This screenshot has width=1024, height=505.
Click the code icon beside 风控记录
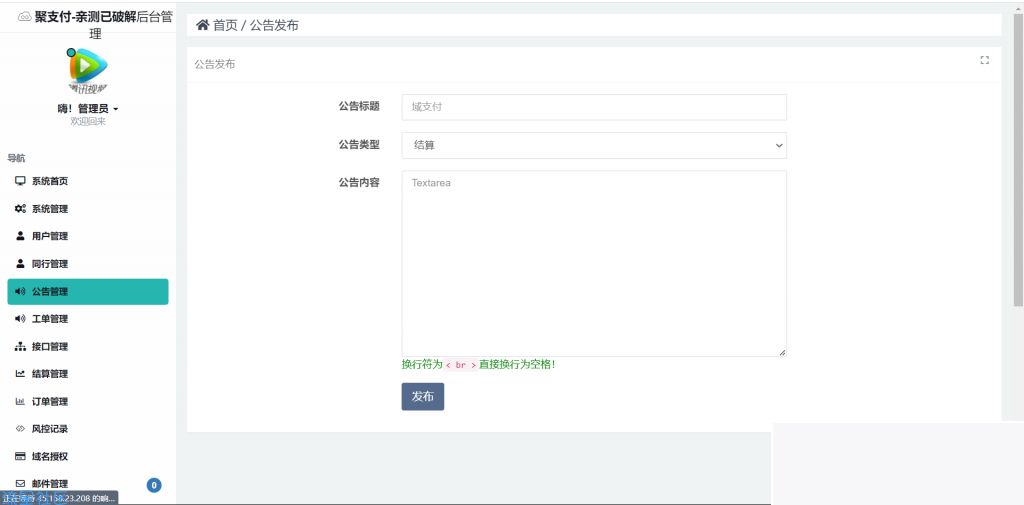pos(20,429)
